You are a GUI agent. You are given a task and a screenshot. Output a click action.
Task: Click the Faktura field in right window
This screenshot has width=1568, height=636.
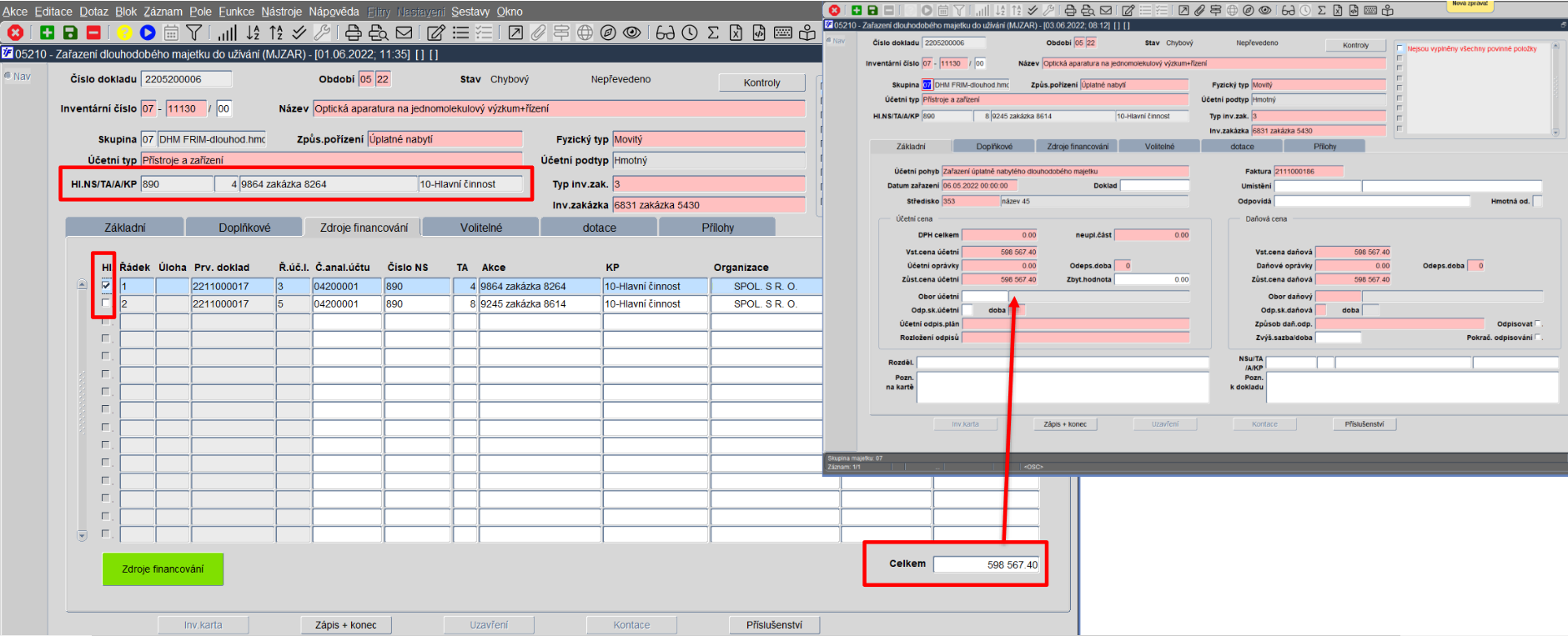[x=1308, y=171]
